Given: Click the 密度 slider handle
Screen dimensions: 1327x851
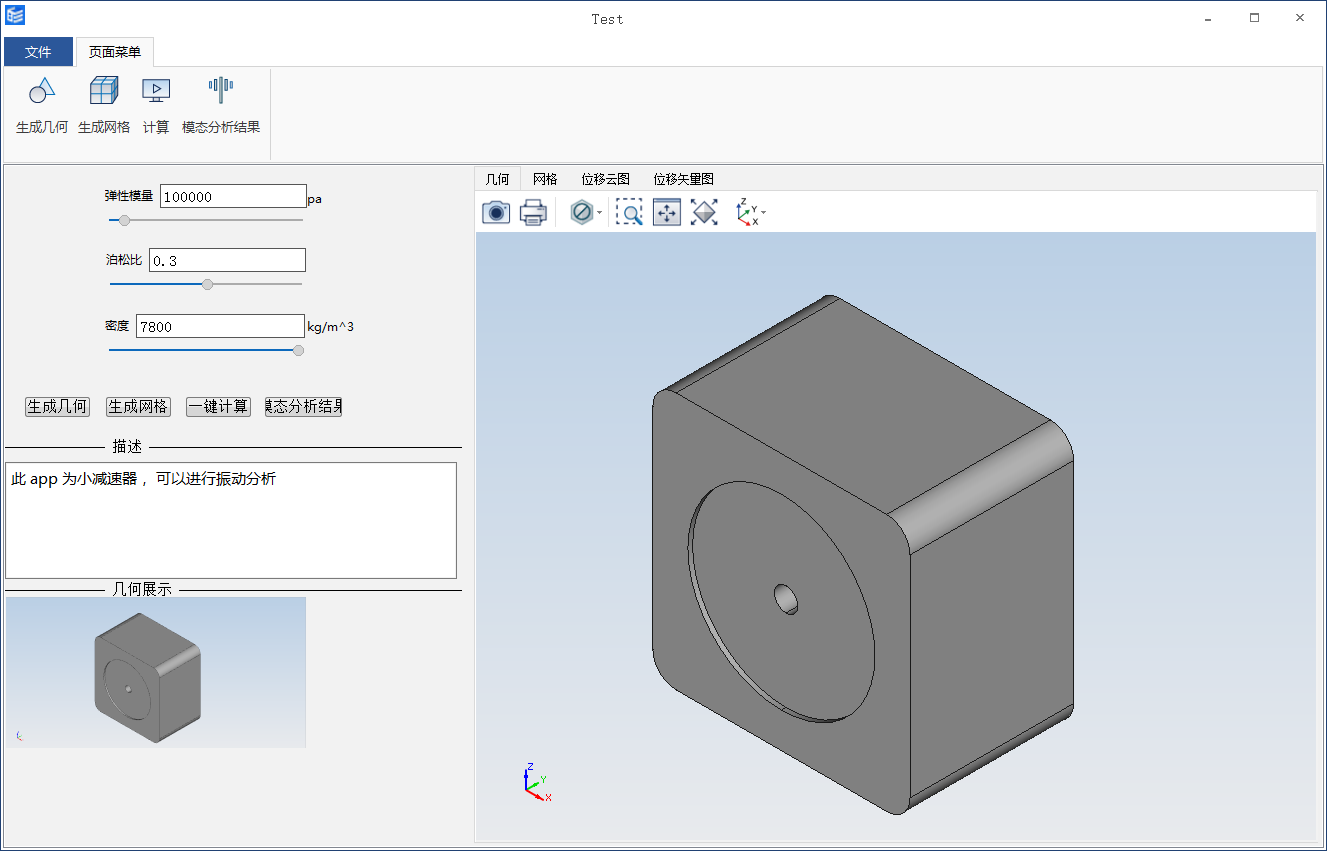Looking at the screenshot, I should point(298,350).
